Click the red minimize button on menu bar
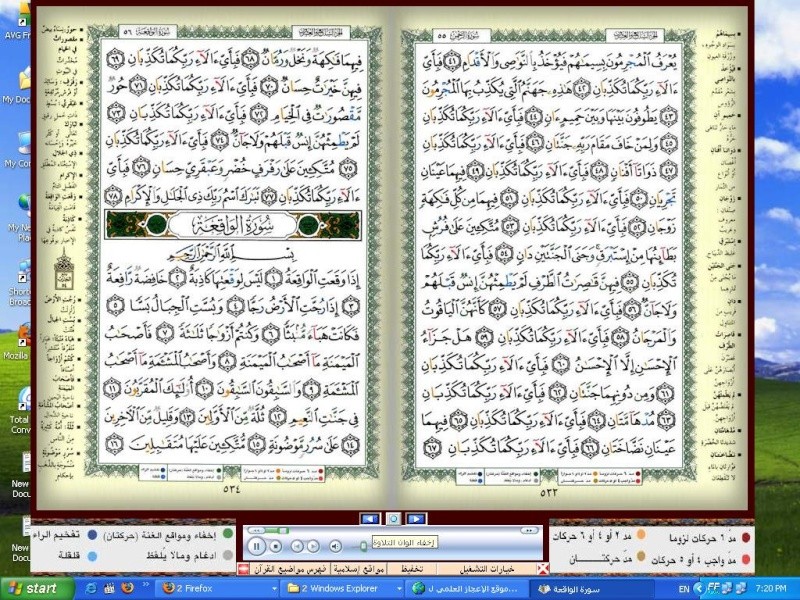This screenshot has width=800, height=600. click(243, 568)
